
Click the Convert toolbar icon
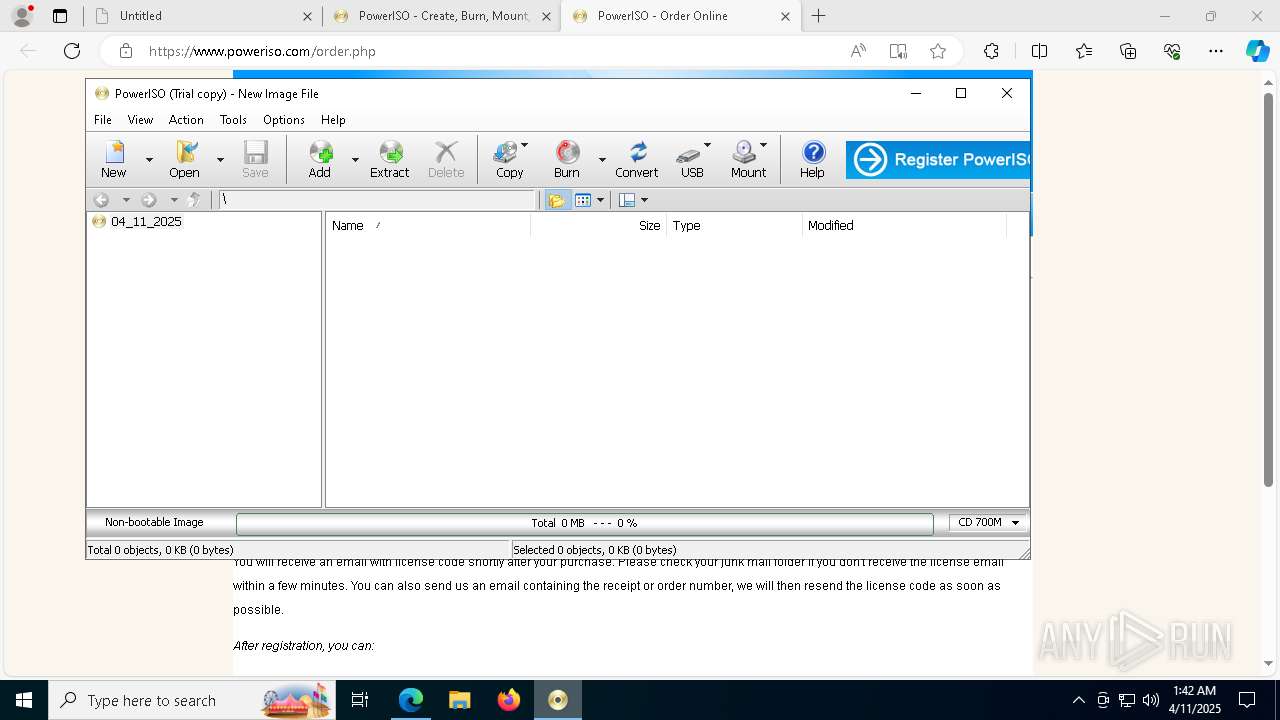(x=637, y=159)
